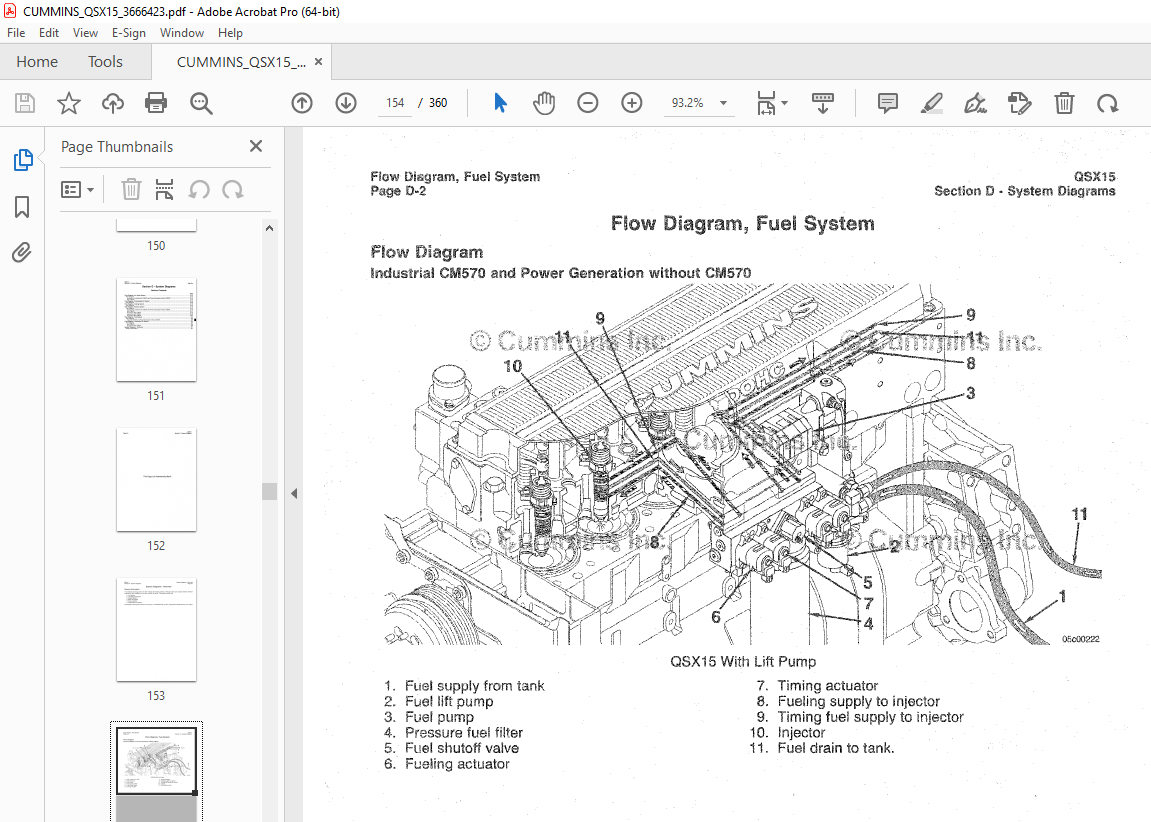Close the CUMMINS_QSX15 document tab
Viewport: 1151px width, 822px height.
(319, 62)
